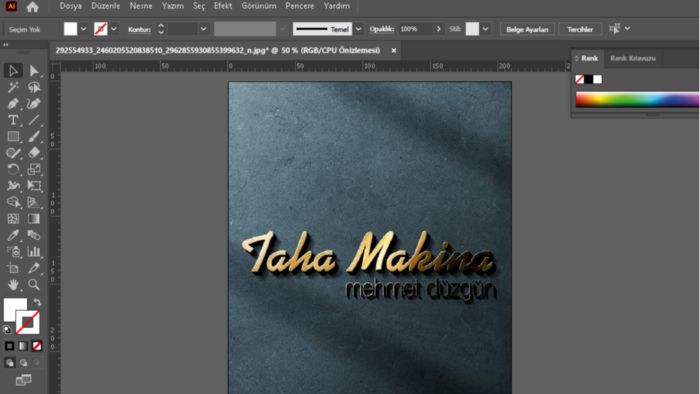The image size is (700, 394).
Task: Select the Shape Builder tool
Action: pos(13,202)
